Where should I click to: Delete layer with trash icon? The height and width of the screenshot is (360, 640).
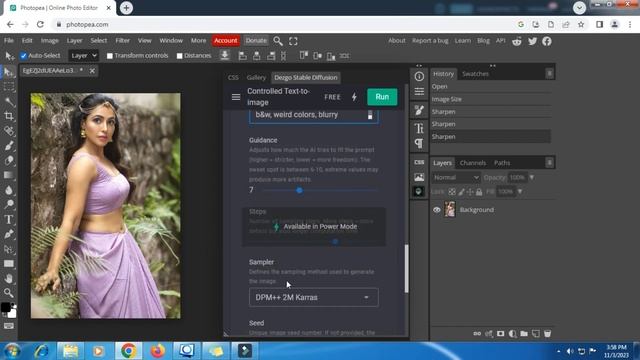click(547, 333)
